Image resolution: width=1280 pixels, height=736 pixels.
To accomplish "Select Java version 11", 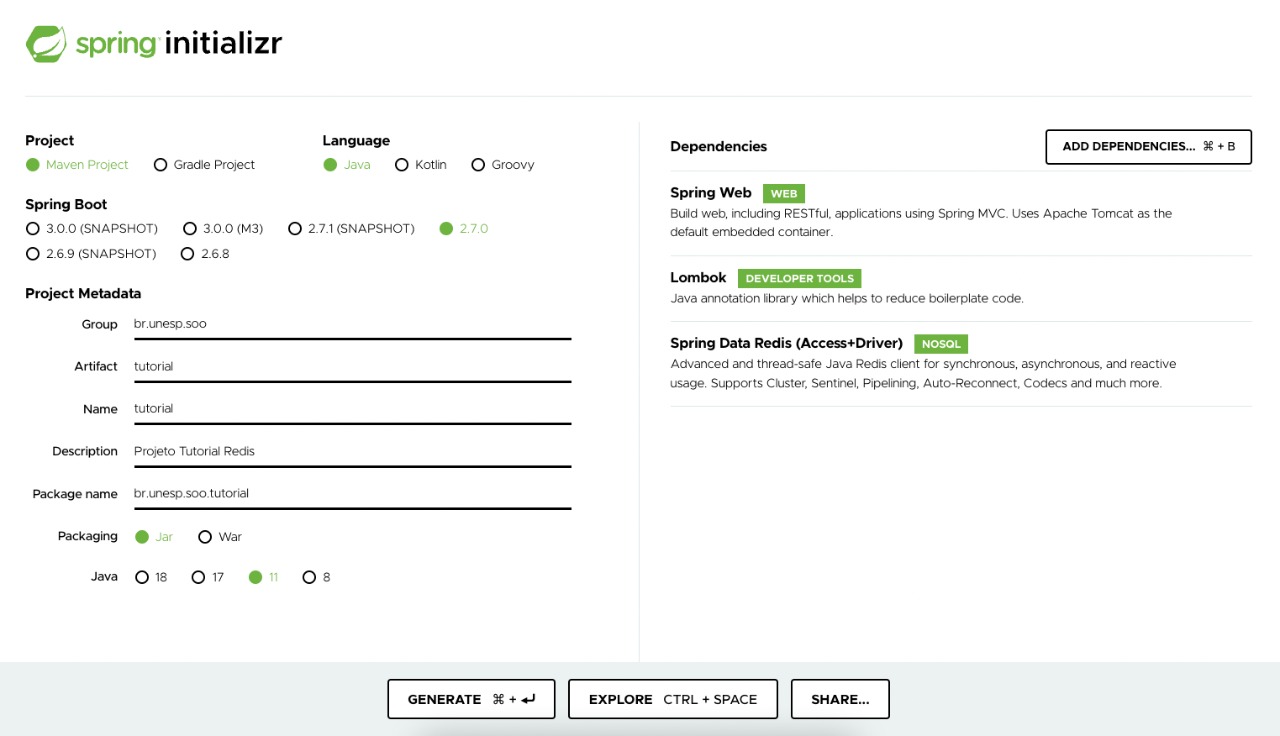I will coord(263,577).
